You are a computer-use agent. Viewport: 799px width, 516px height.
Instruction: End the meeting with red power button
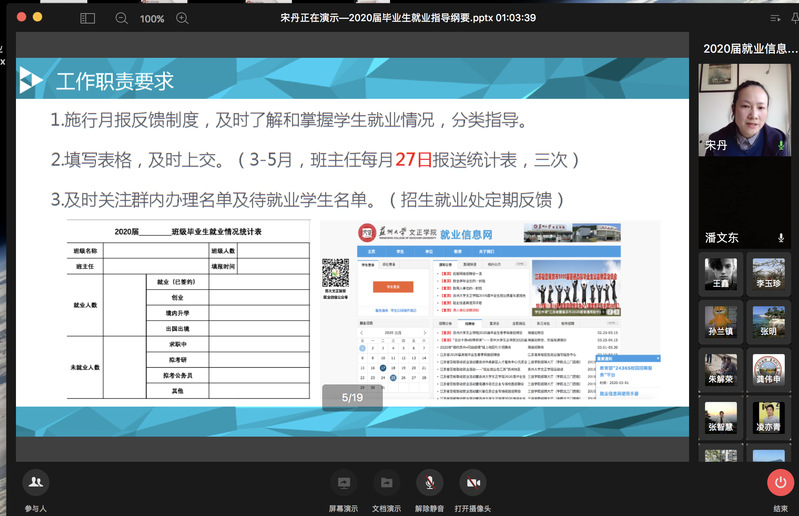tap(780, 483)
